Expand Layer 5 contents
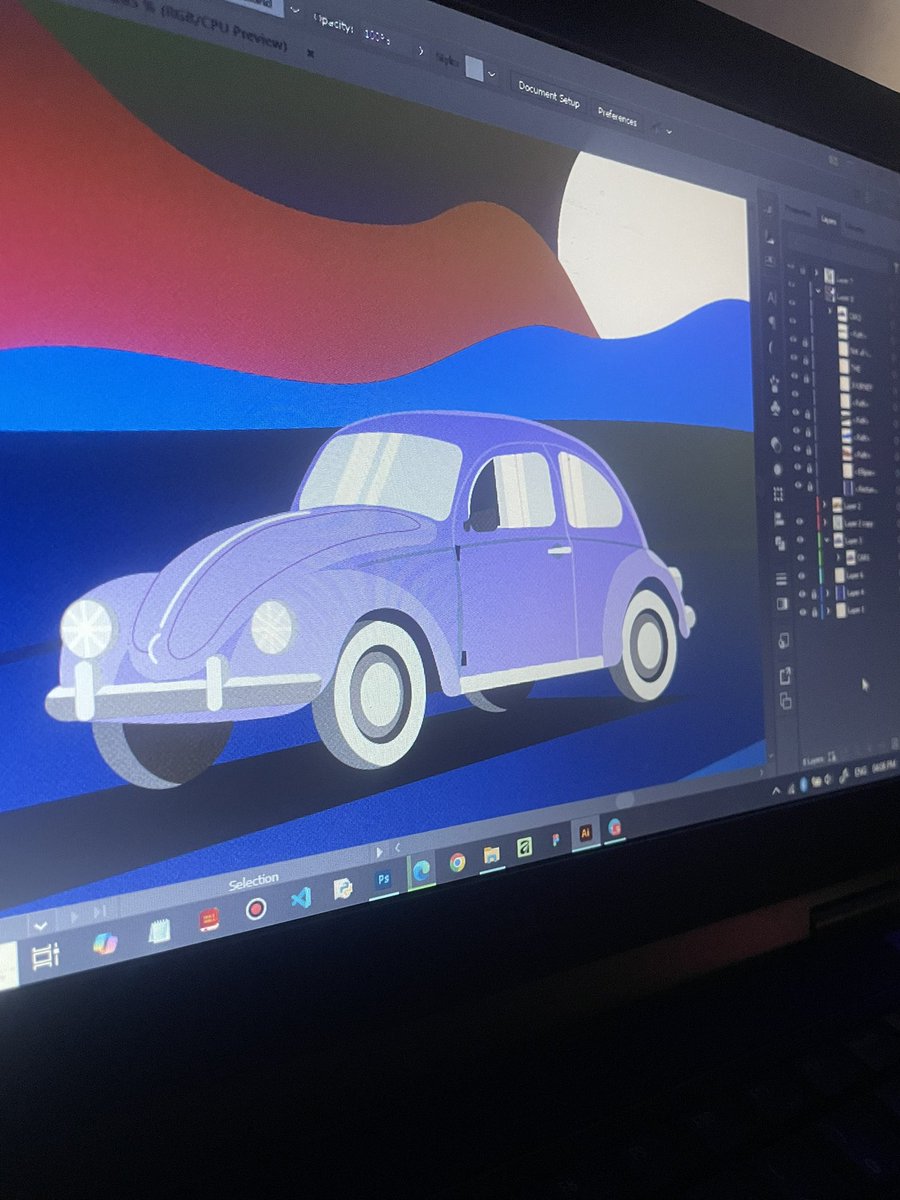 828,611
